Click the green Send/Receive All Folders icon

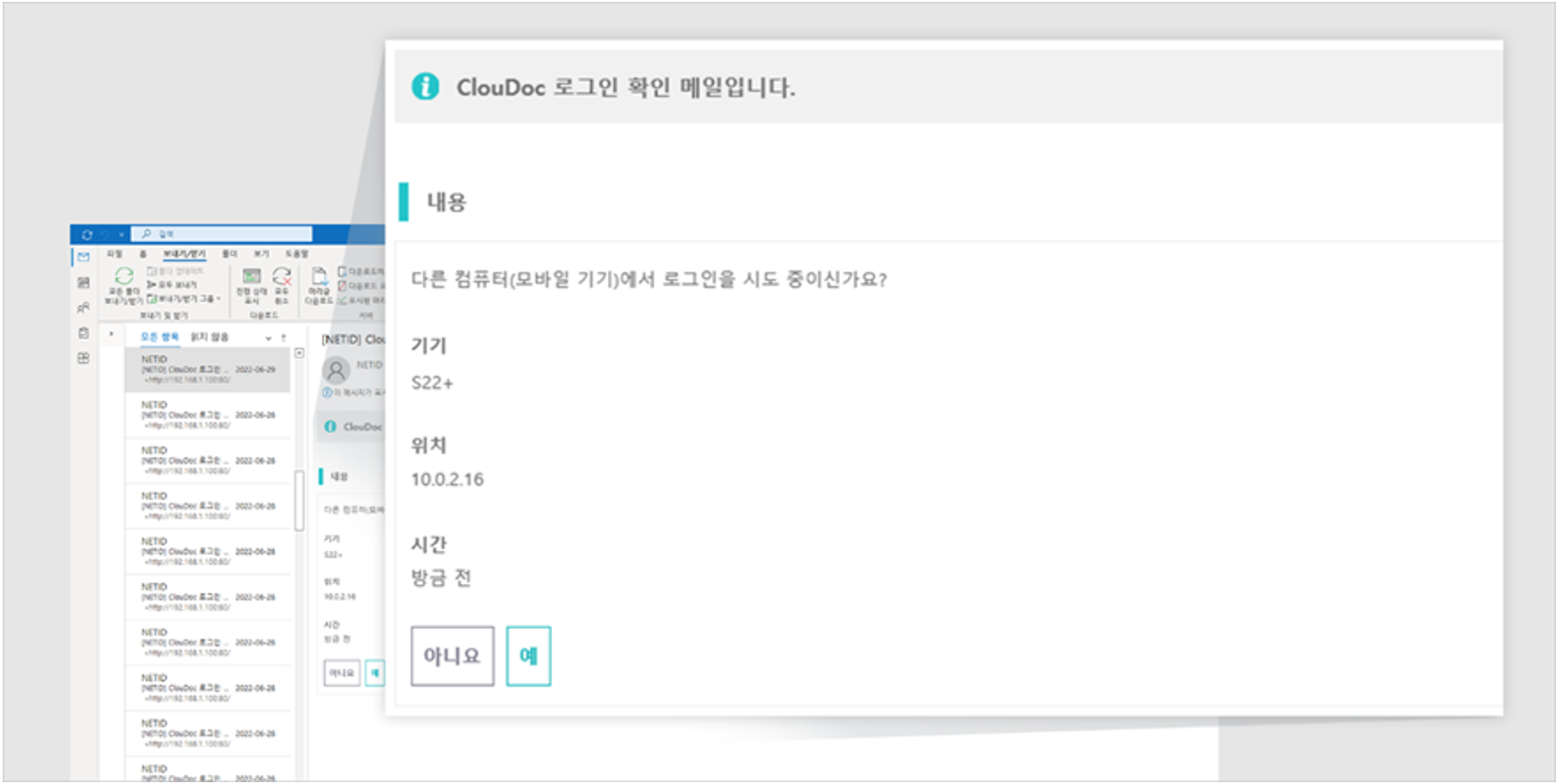[124, 275]
